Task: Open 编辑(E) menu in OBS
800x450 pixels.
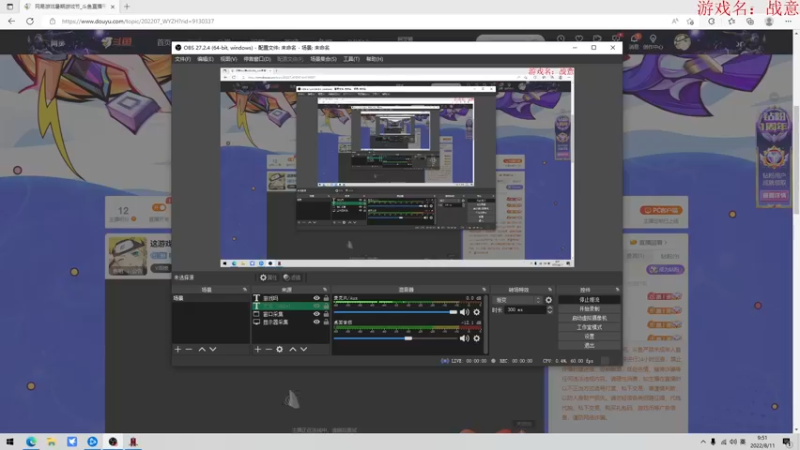Action: [x=205, y=59]
